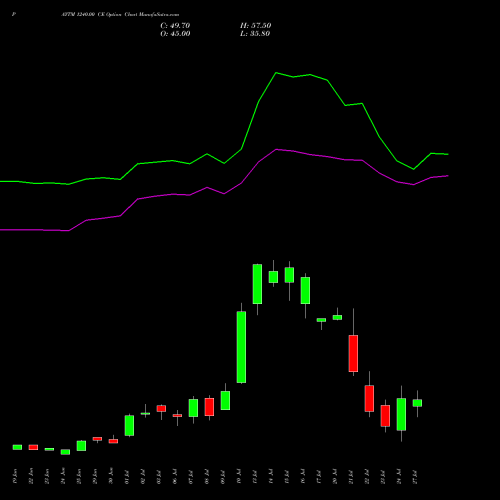Select the red candle for 21 Jul
This screenshot has width=500, height=500.
point(353,353)
